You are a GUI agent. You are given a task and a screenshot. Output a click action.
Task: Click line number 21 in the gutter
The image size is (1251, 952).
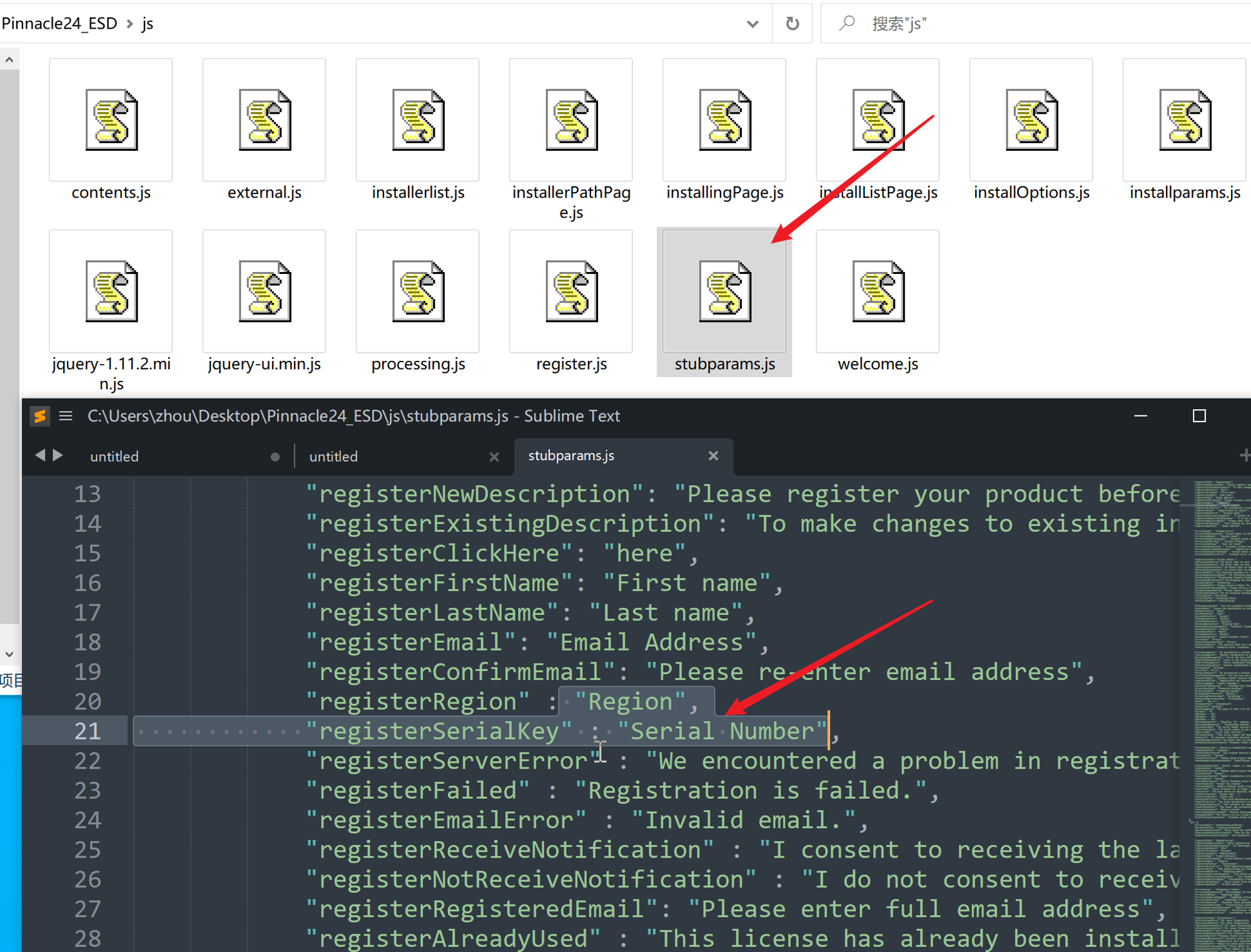tap(88, 731)
